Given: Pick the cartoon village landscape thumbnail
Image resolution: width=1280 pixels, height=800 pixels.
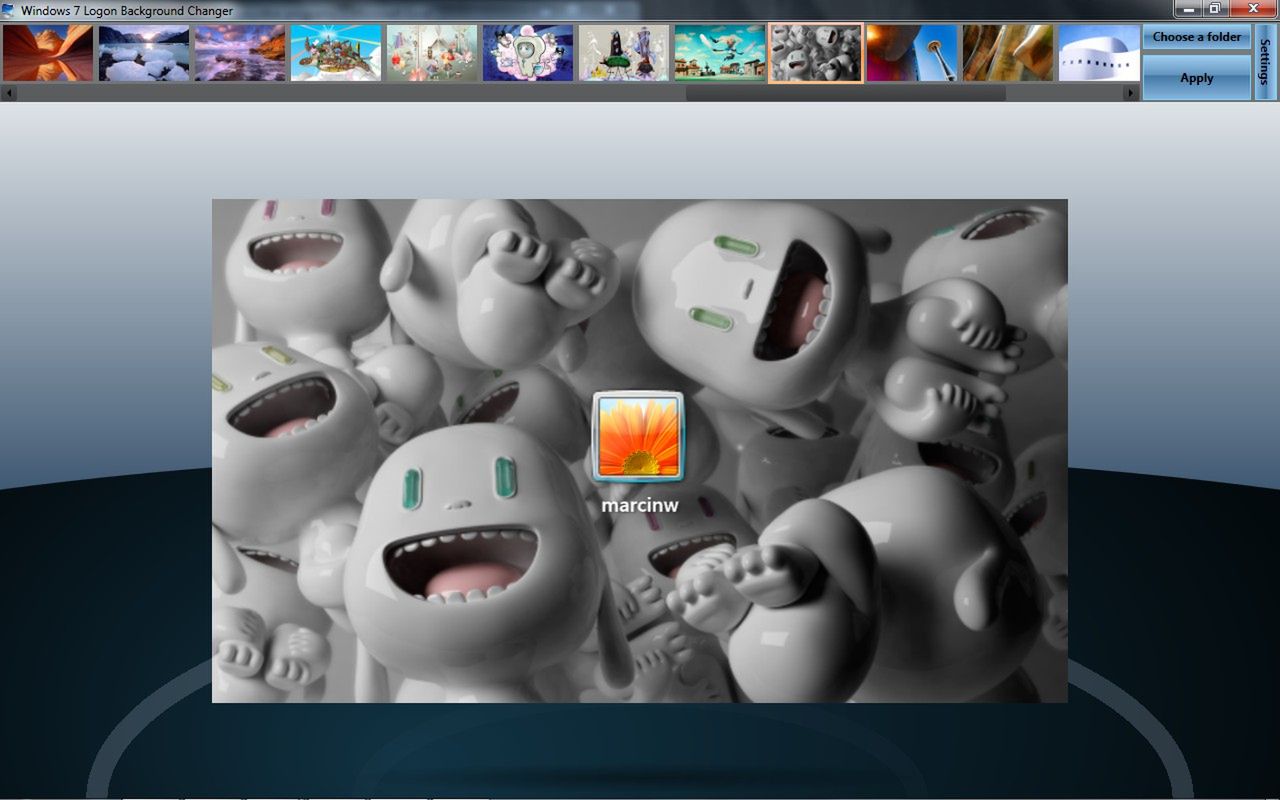Looking at the screenshot, I should pyautogui.click(x=720, y=53).
